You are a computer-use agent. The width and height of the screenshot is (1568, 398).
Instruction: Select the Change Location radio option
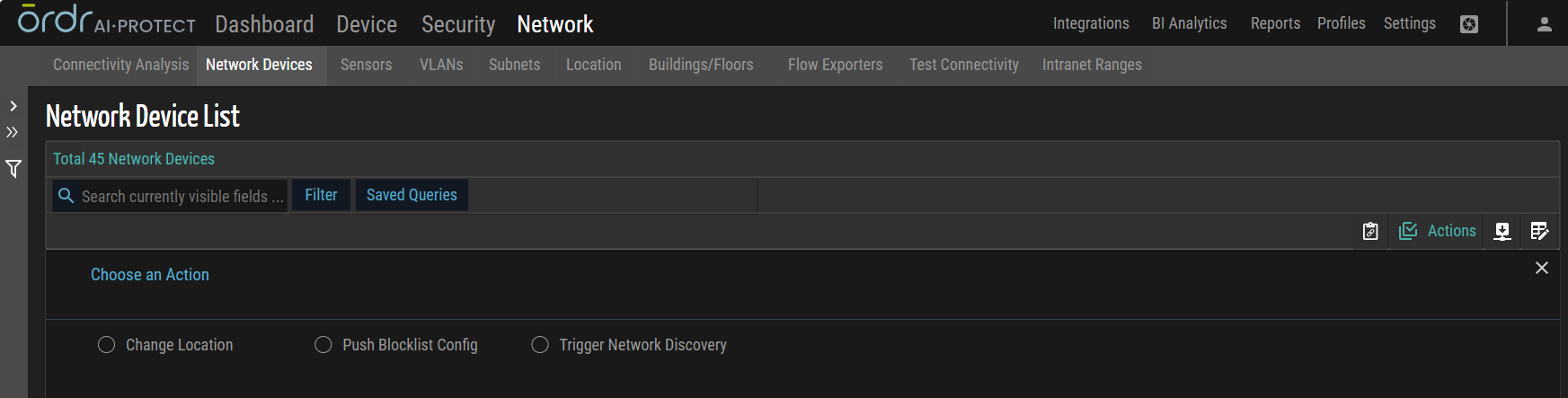click(107, 345)
